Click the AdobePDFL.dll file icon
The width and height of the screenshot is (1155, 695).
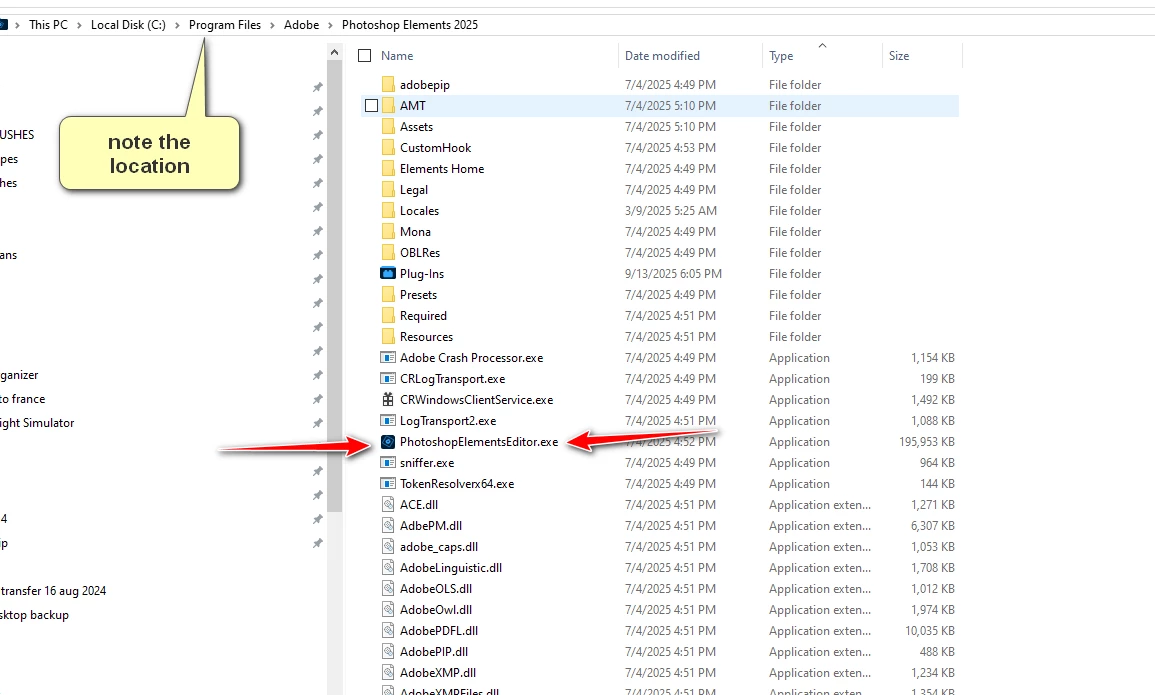[388, 630]
